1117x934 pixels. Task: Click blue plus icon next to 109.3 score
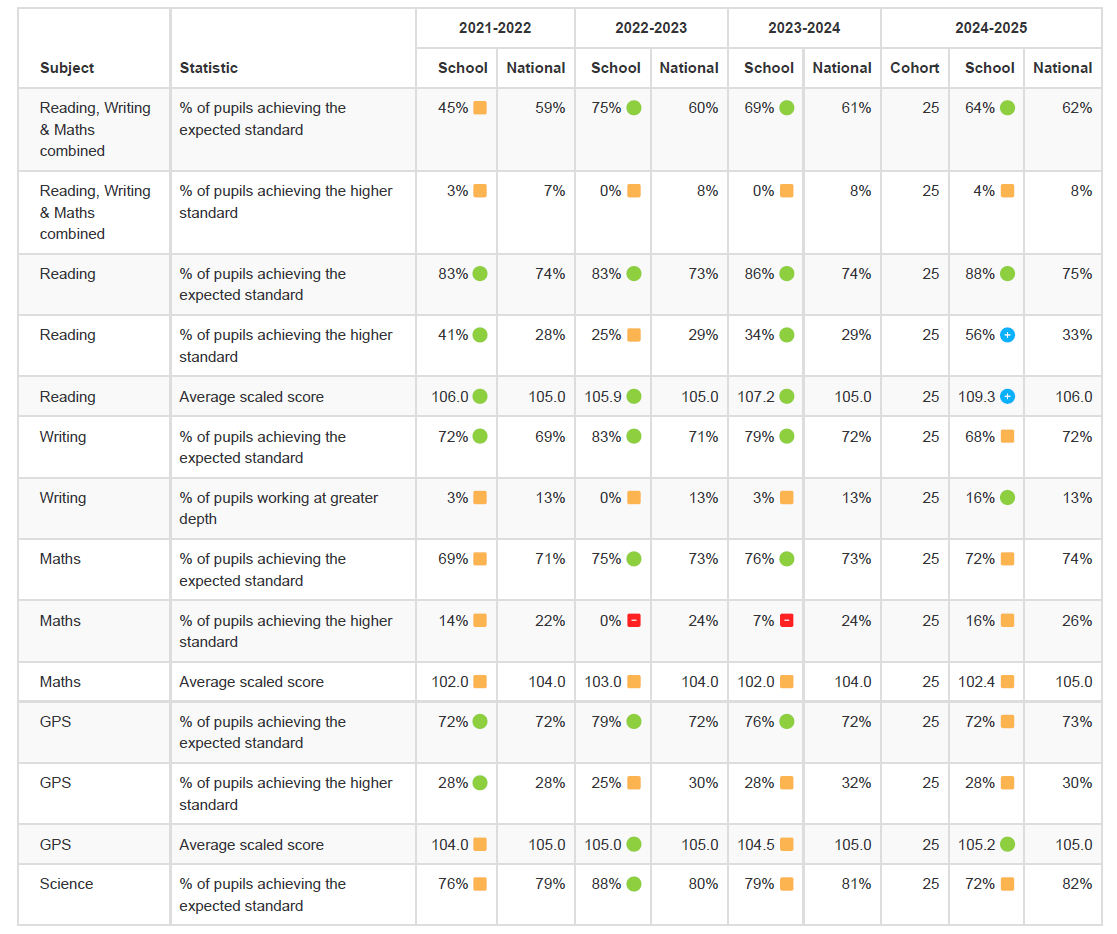1007,397
